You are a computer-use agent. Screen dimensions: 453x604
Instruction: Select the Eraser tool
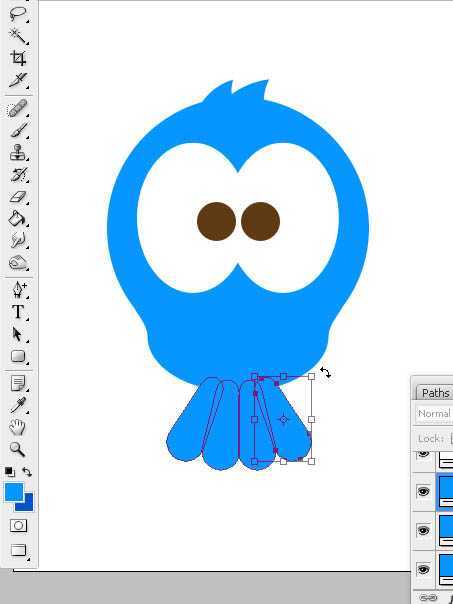[x=18, y=197]
